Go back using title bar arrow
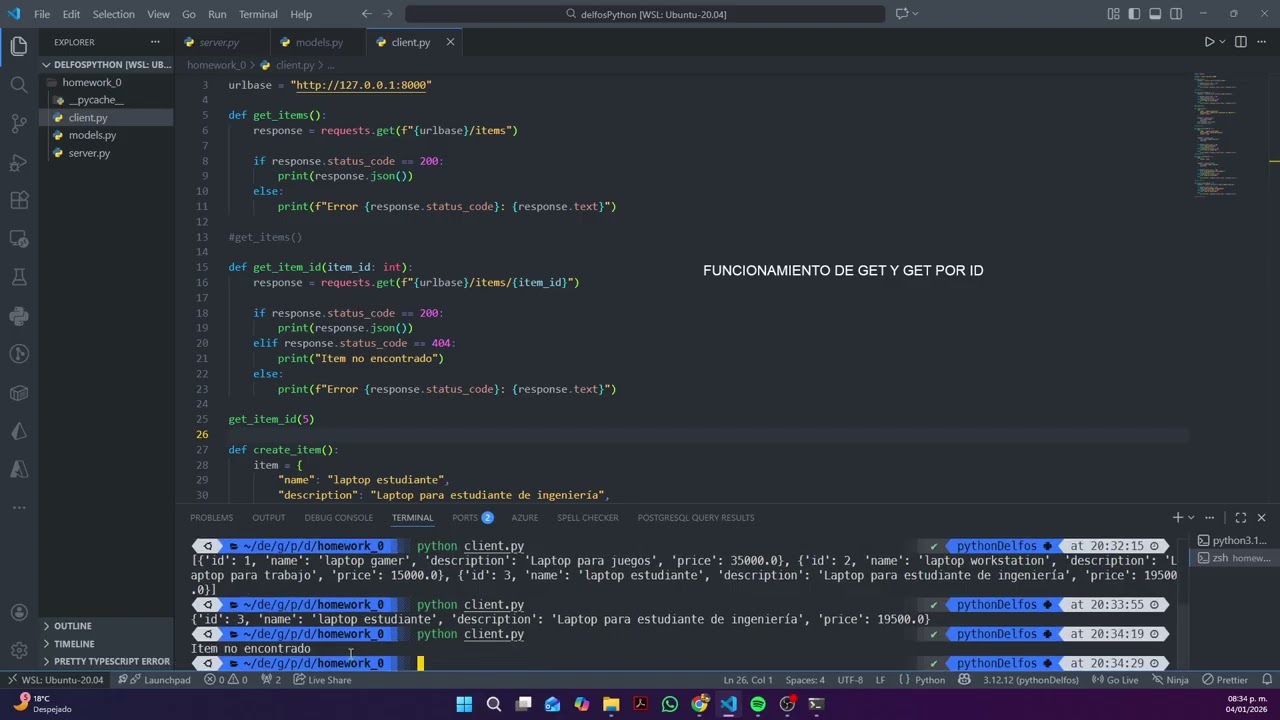 (366, 14)
